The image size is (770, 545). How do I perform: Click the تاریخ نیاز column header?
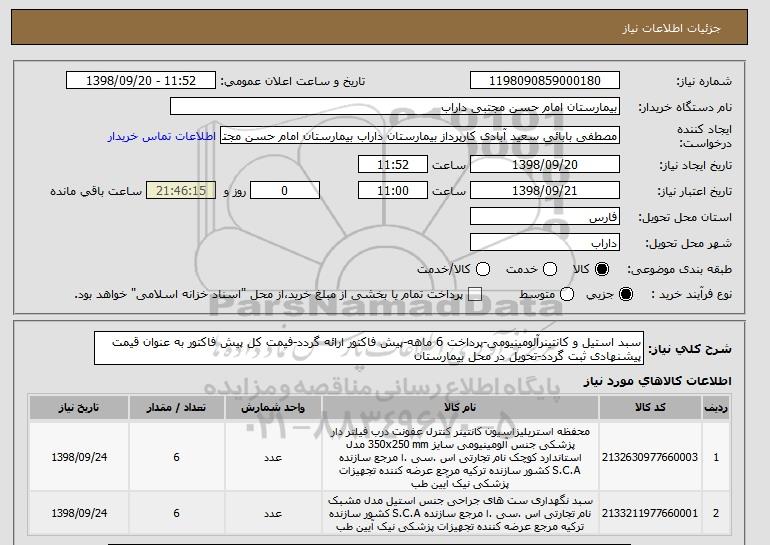click(79, 408)
